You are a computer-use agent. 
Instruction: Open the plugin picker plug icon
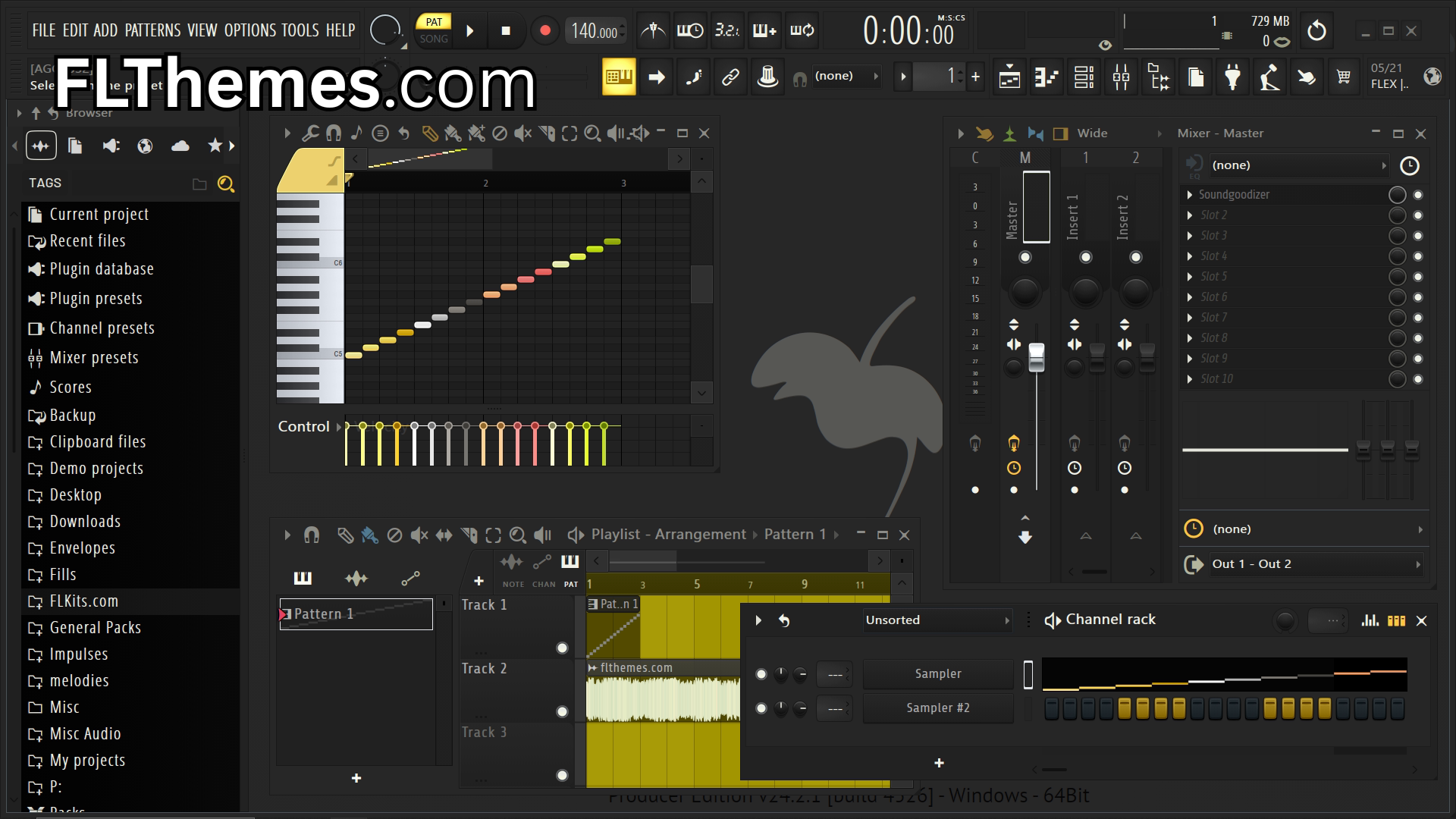1232,77
